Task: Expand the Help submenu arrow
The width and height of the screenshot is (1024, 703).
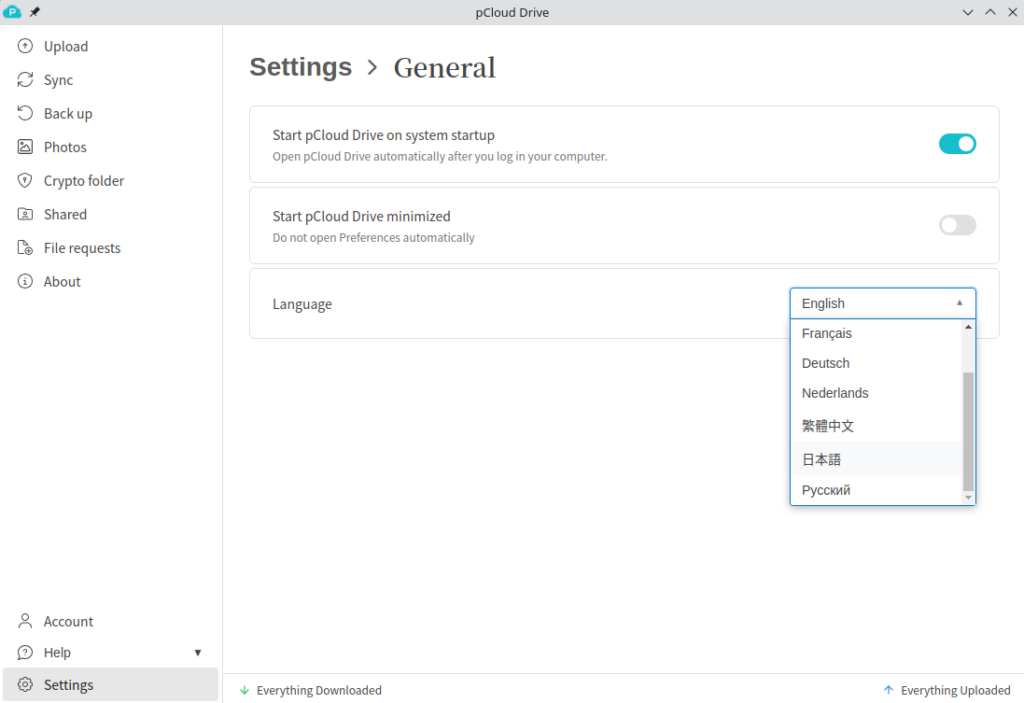Action: (x=198, y=653)
